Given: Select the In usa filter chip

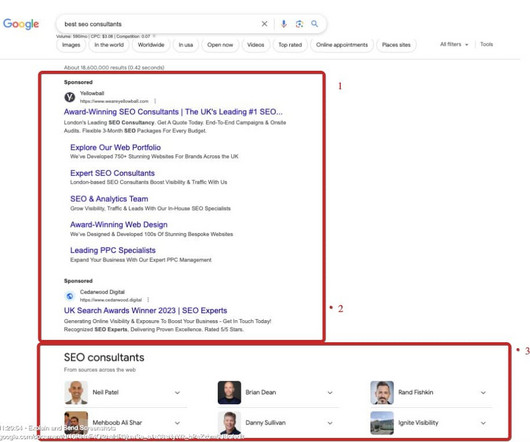Looking at the screenshot, I should [186, 45].
